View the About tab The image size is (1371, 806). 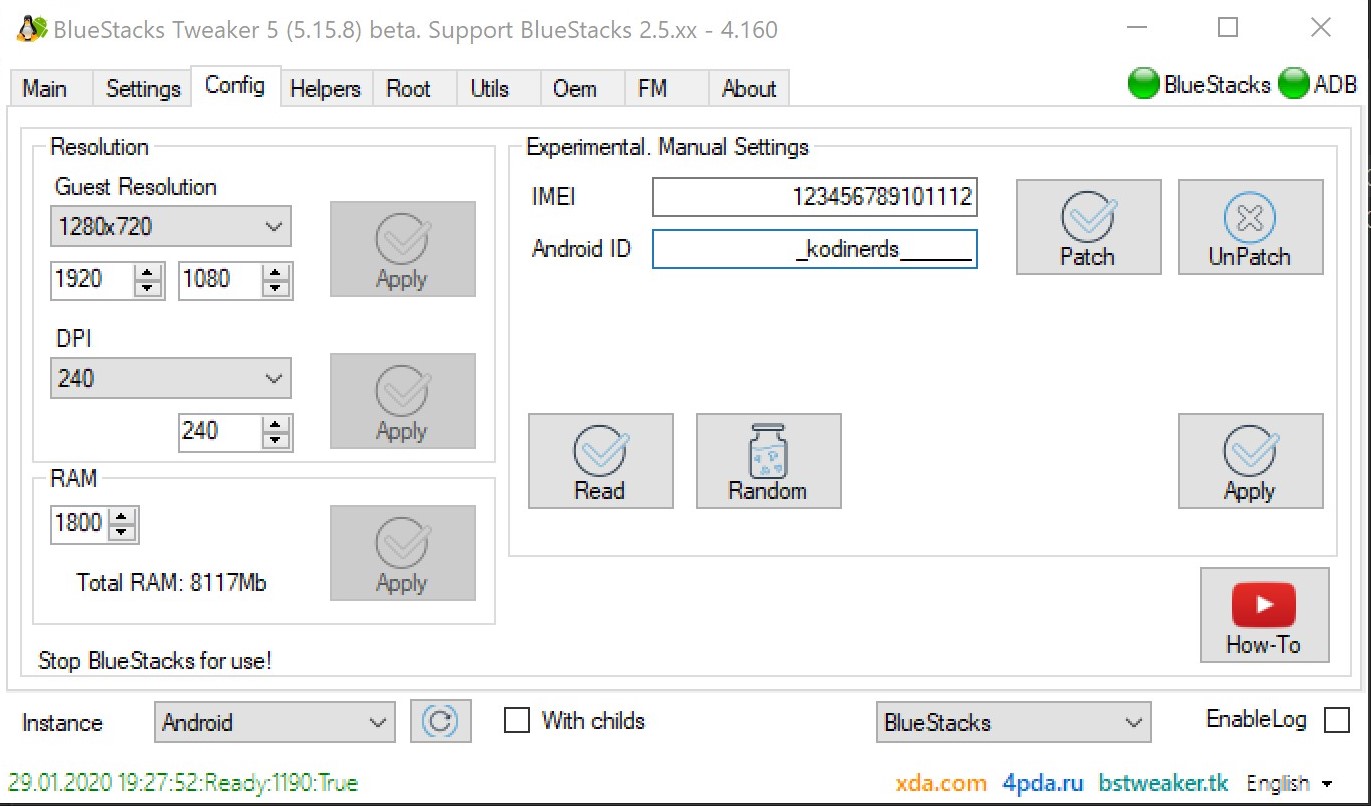pos(749,89)
